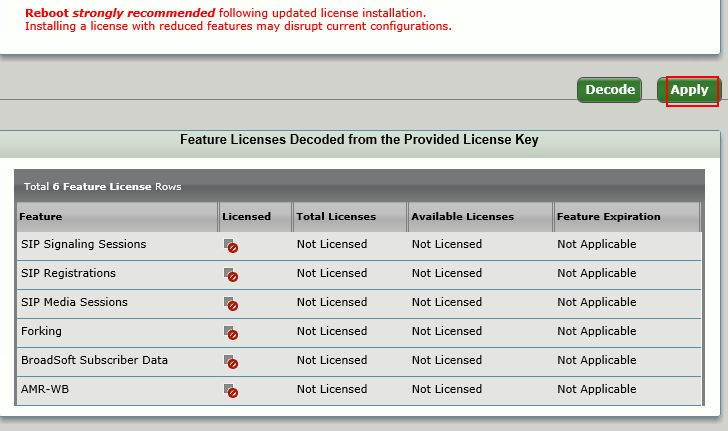
Task: Click the Available Licenses column header
Action: pos(462,216)
